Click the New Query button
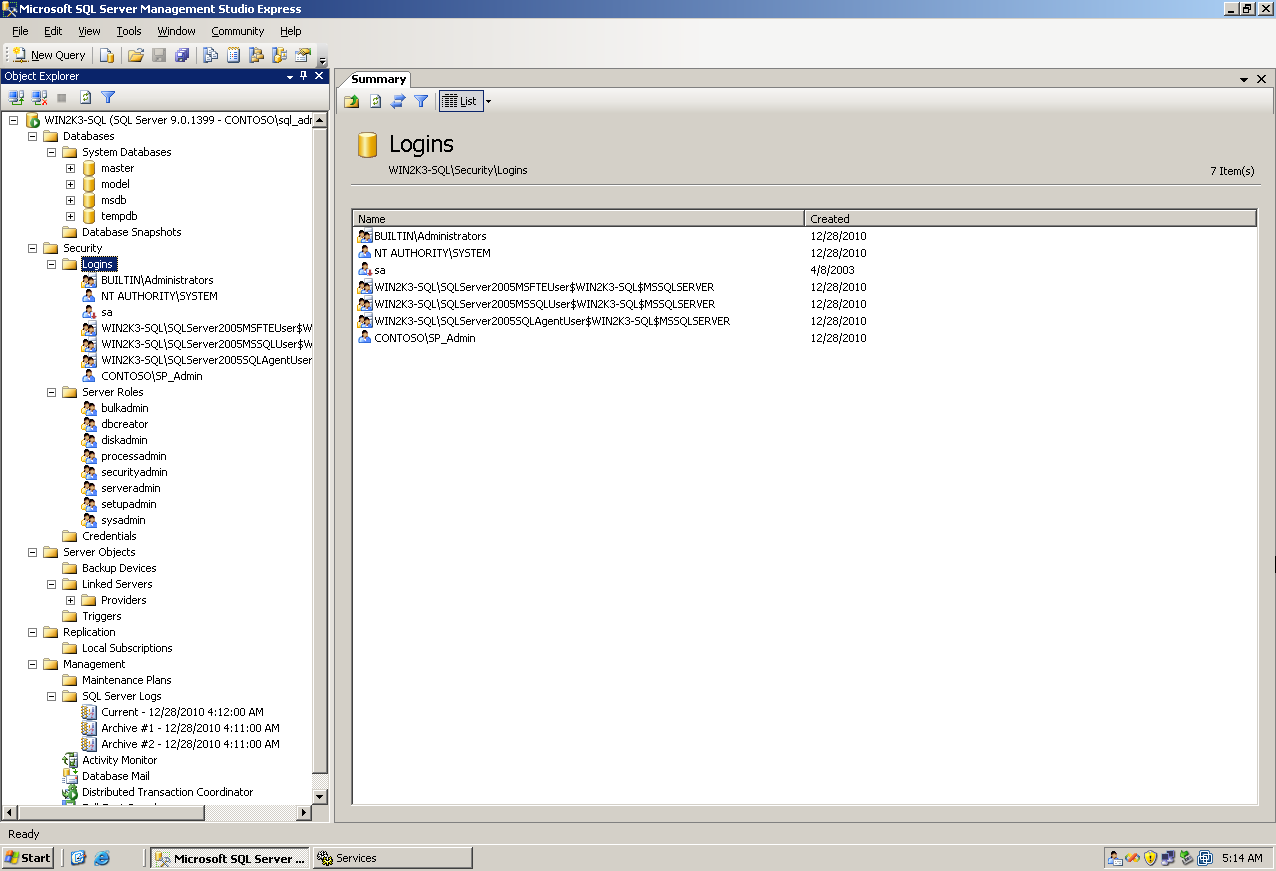Viewport: 1276px width, 871px height. coord(48,54)
